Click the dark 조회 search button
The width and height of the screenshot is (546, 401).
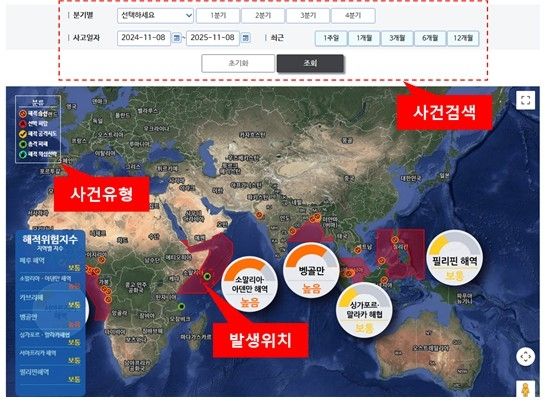click(310, 63)
